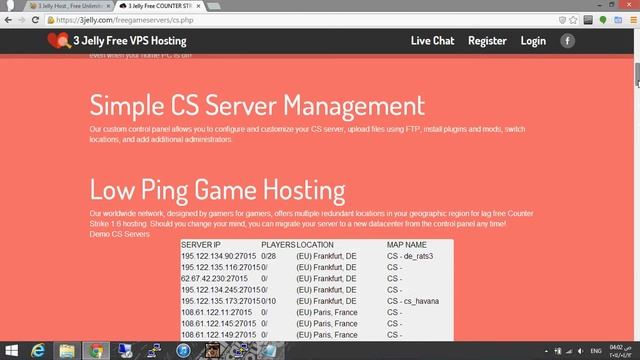Click server IP 195.122.134.245:27015
640x360 pixels.
pos(220,290)
